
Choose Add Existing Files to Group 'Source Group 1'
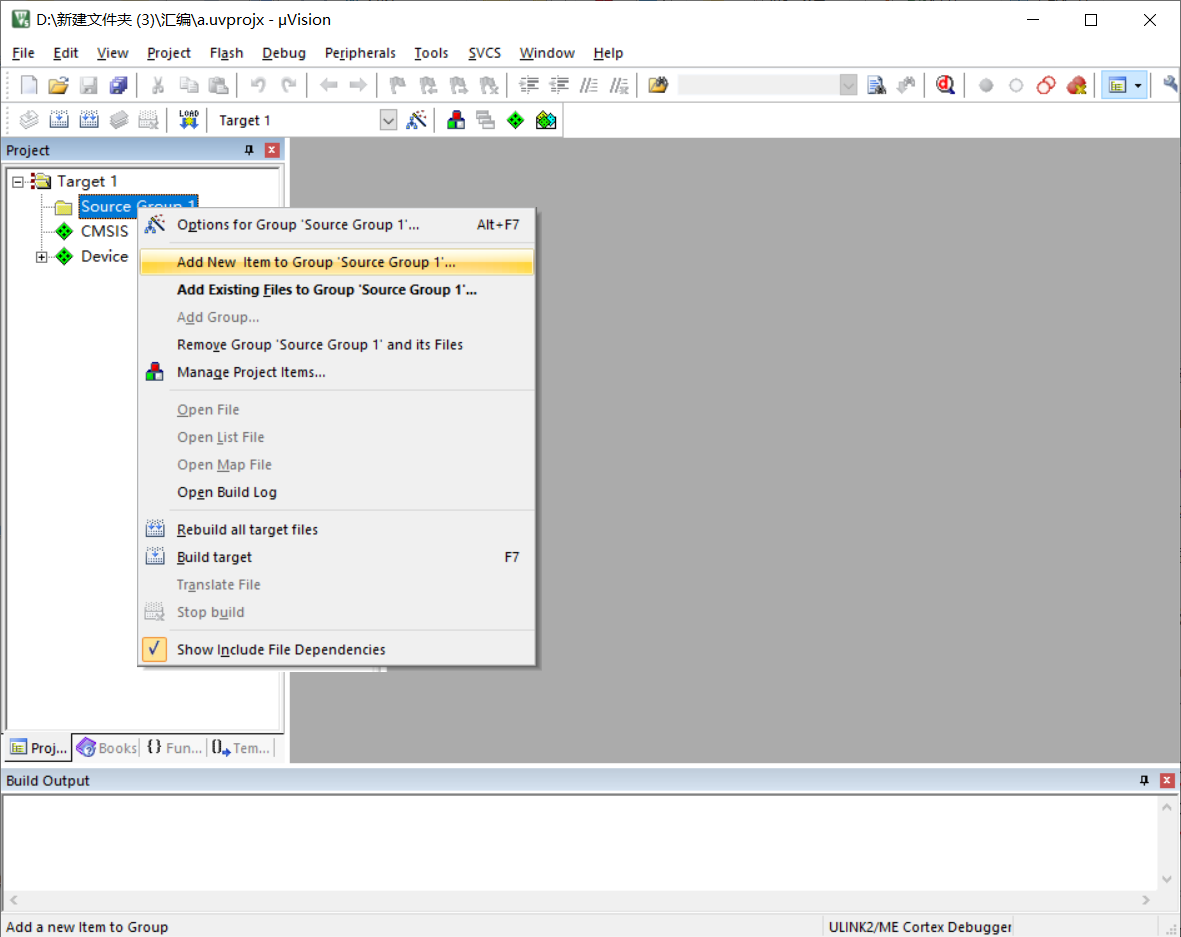pyautogui.click(x=337, y=290)
